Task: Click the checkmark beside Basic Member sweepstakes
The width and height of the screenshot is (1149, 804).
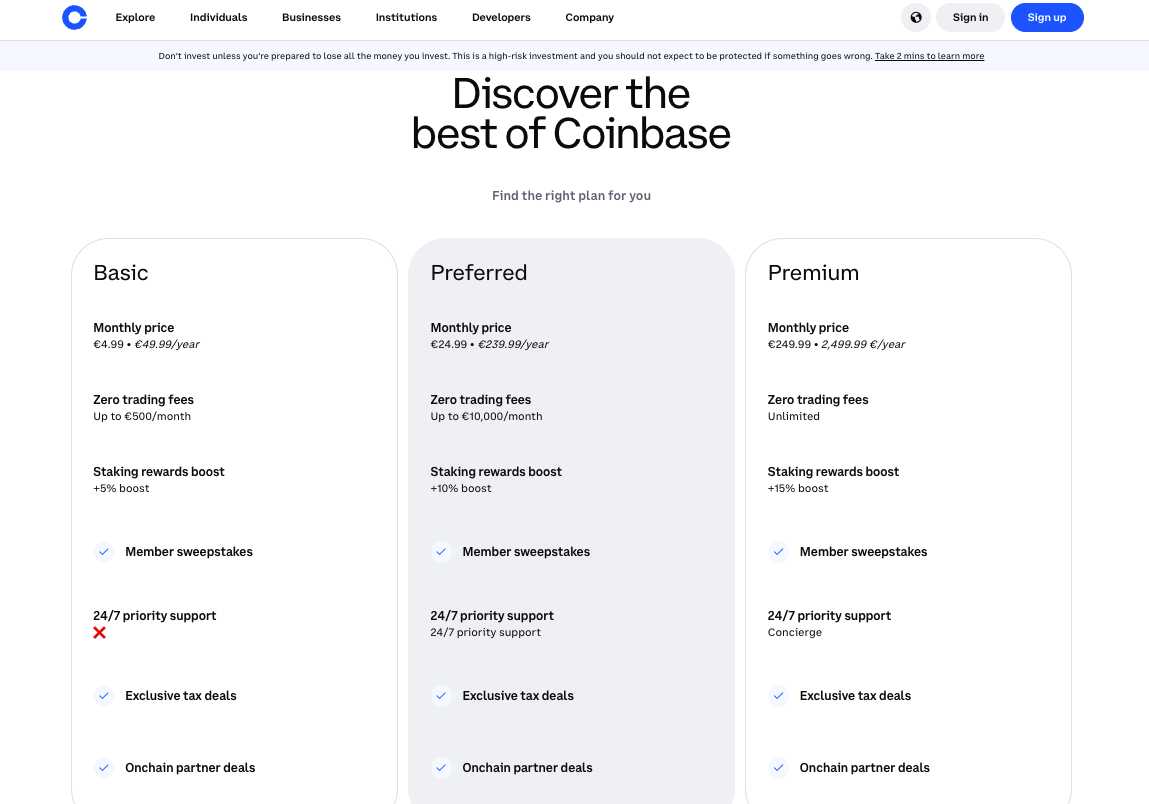Action: [104, 551]
